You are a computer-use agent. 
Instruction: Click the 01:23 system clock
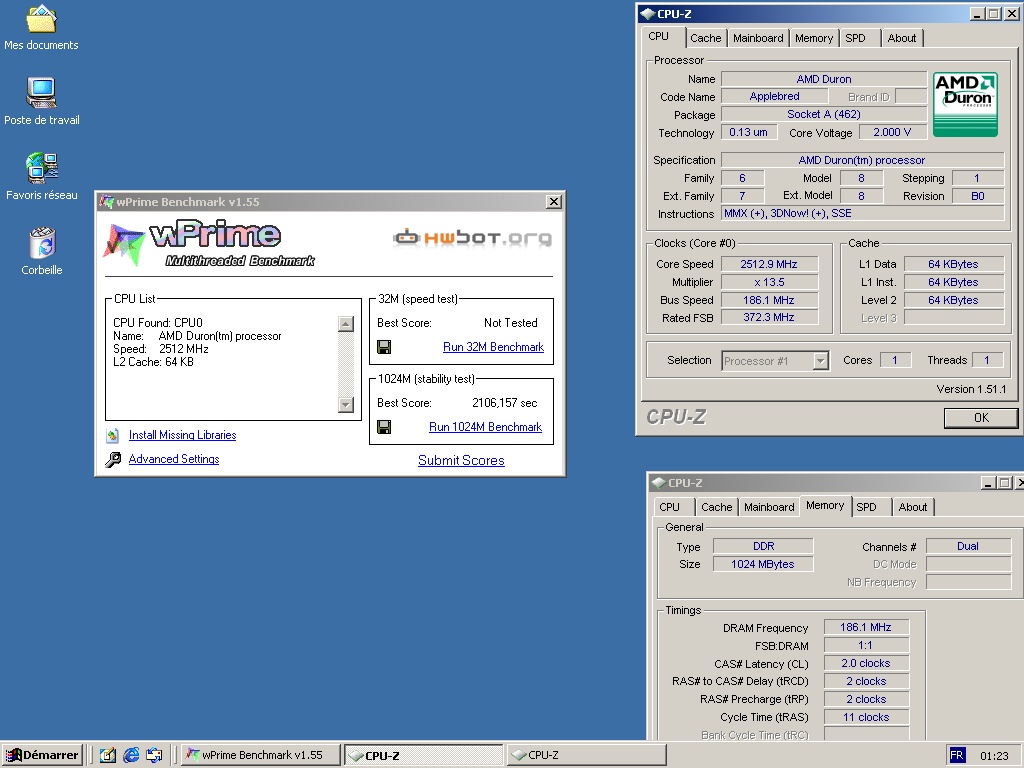click(994, 756)
